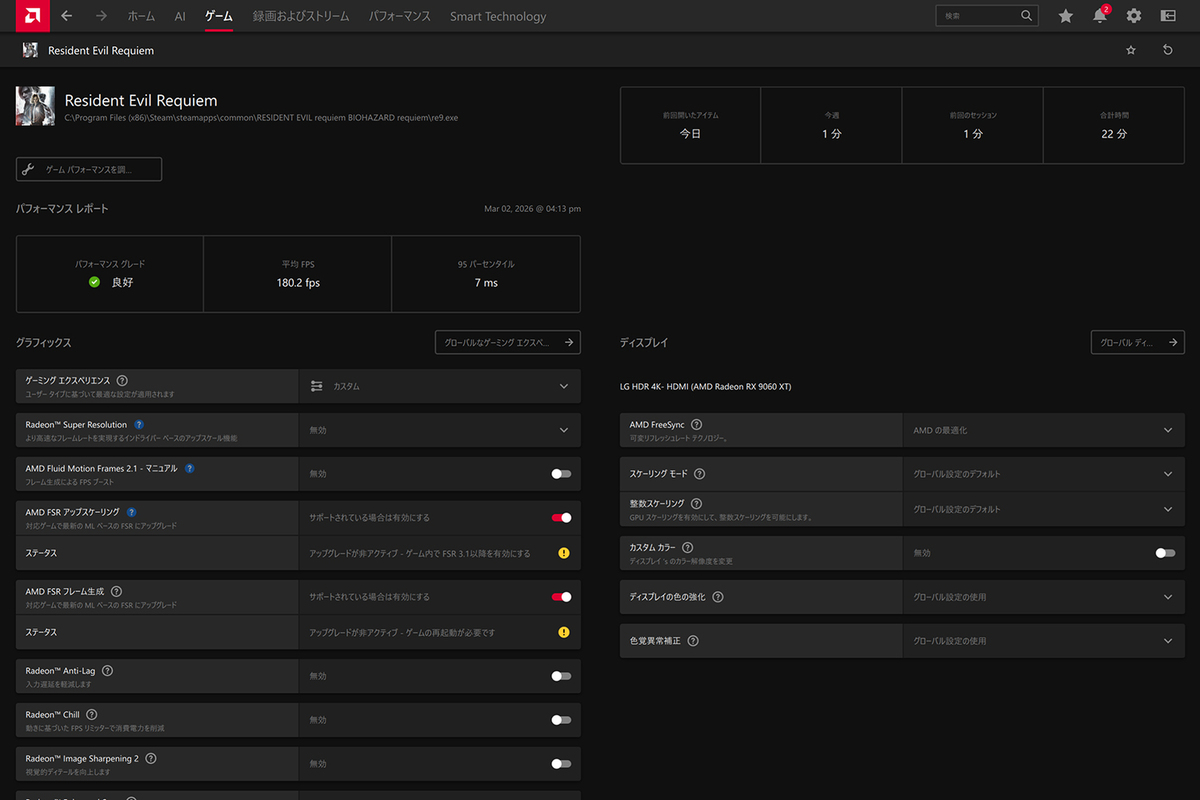Click グローバルなゲーミング エクスペ... button
This screenshot has width=1200, height=800.
(507, 342)
